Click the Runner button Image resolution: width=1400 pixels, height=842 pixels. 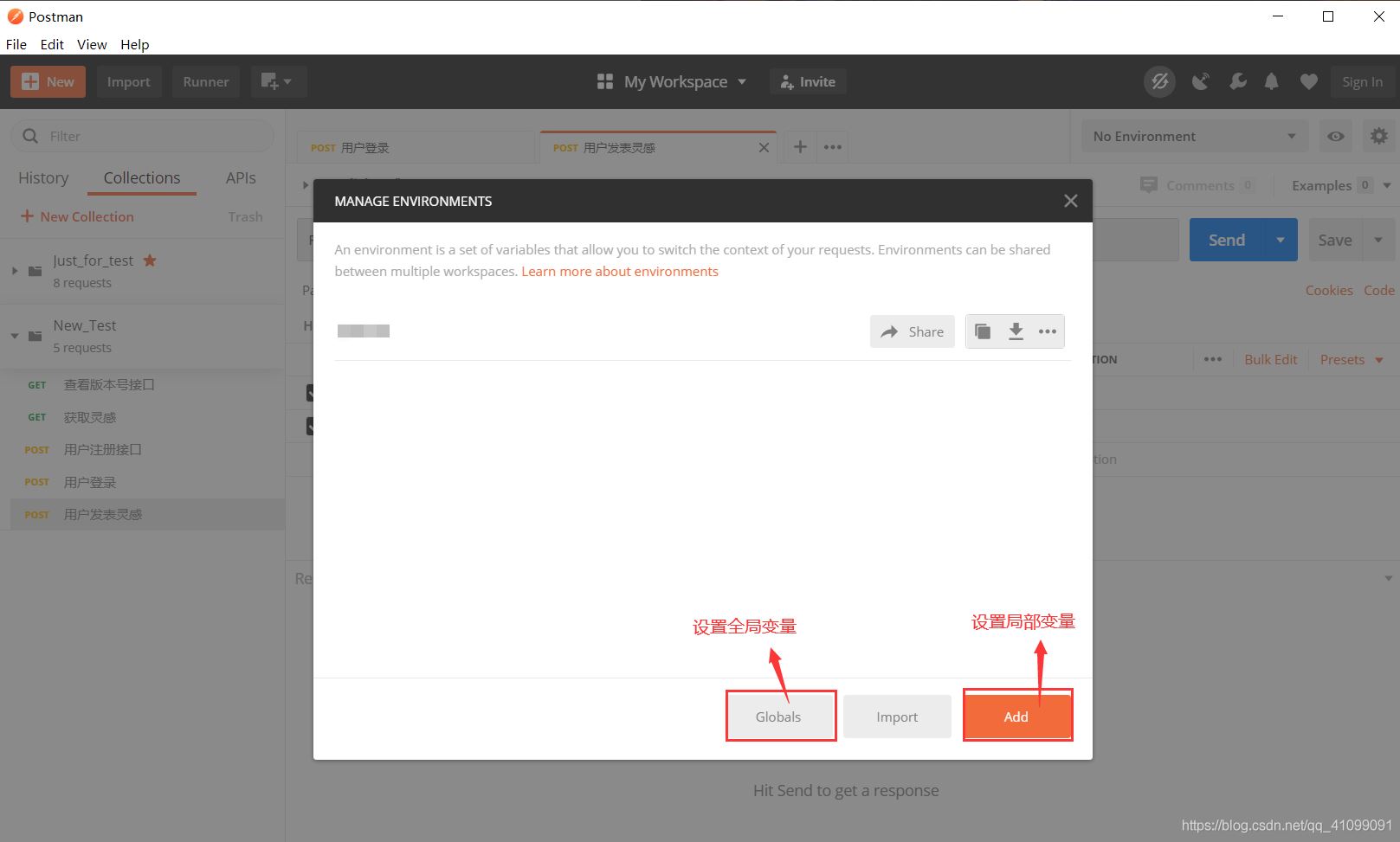(x=206, y=81)
